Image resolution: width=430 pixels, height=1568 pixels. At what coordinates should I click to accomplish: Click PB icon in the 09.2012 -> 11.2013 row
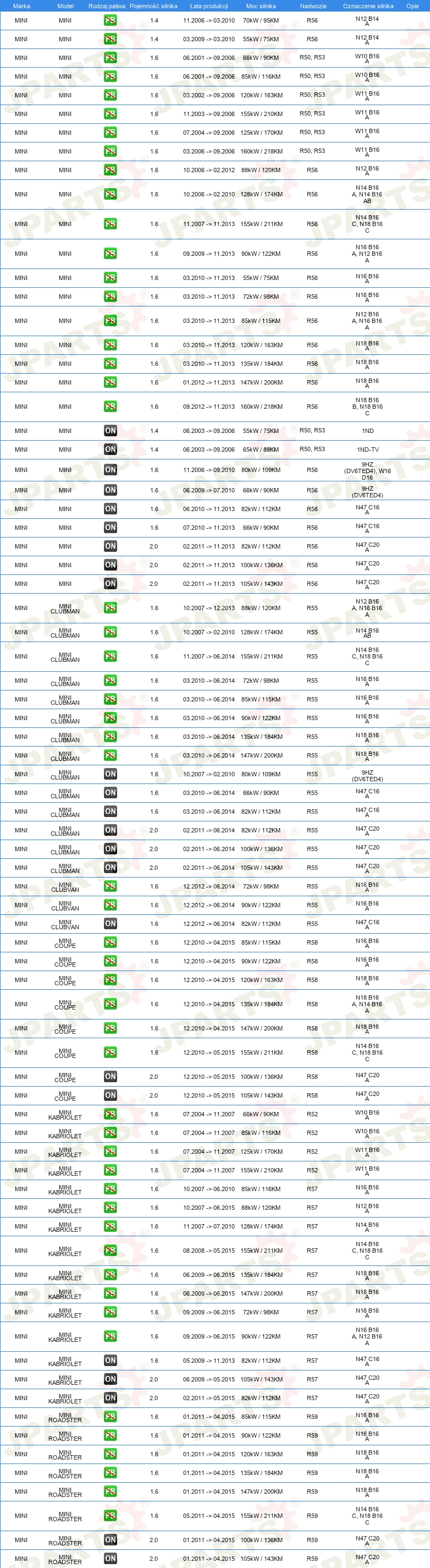pyautogui.click(x=110, y=407)
